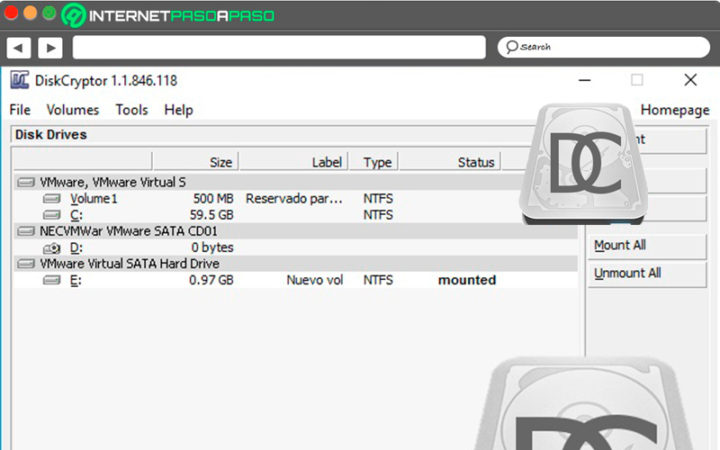
Task: Click the Unmount All button
Action: [647, 274]
